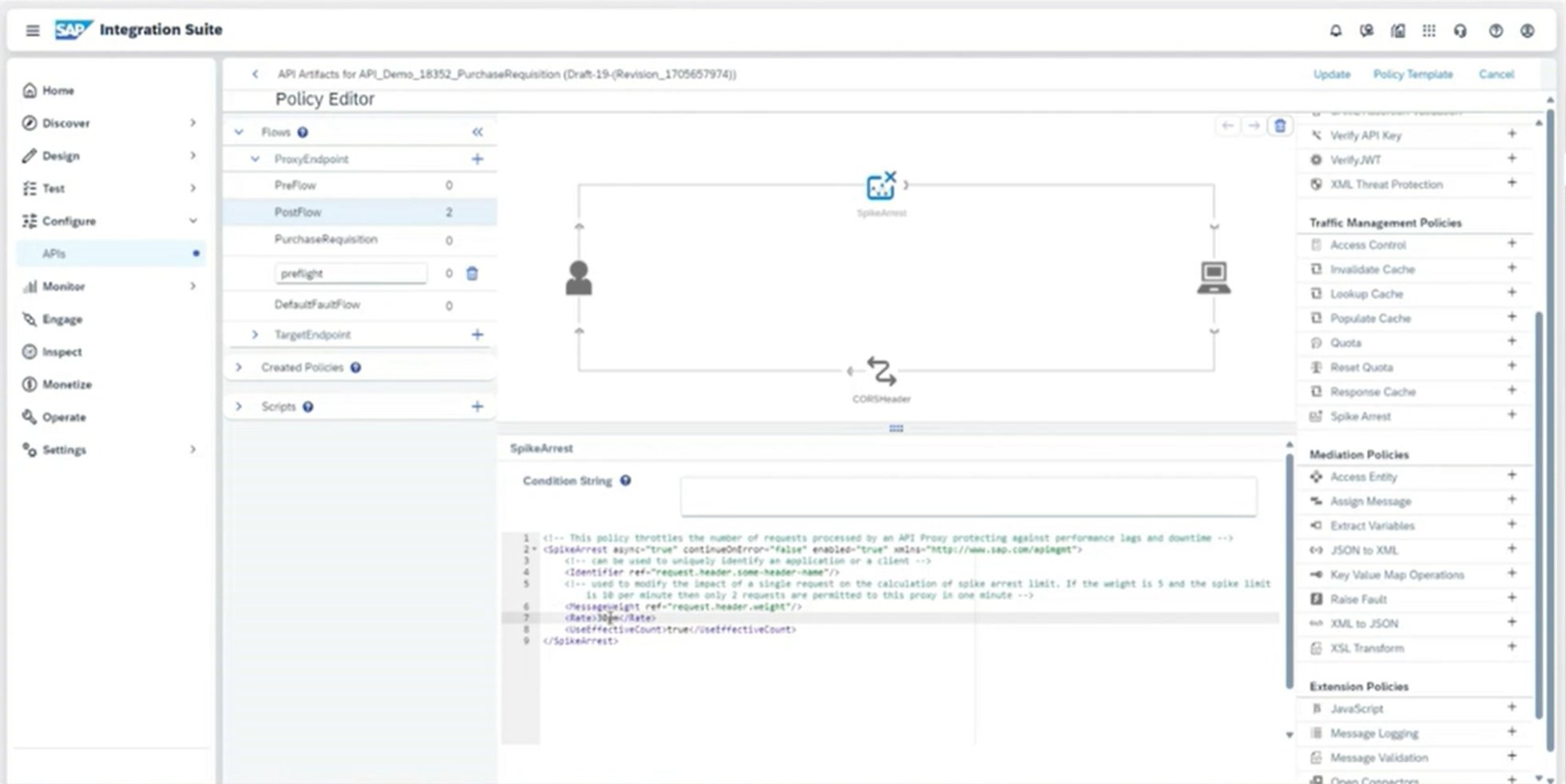The image size is (1566, 784).
Task: Click the delete policy trash icon in canvas toolbar
Action: (1279, 126)
